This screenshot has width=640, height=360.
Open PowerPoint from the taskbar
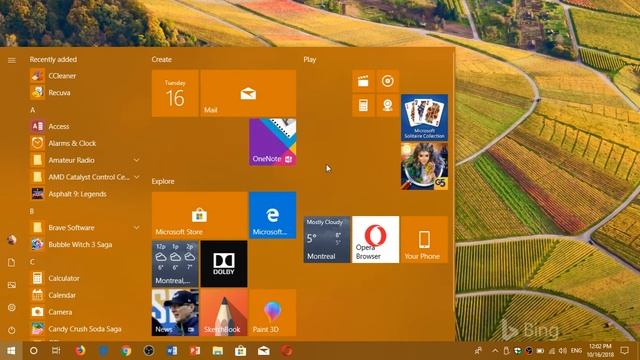[195, 351]
